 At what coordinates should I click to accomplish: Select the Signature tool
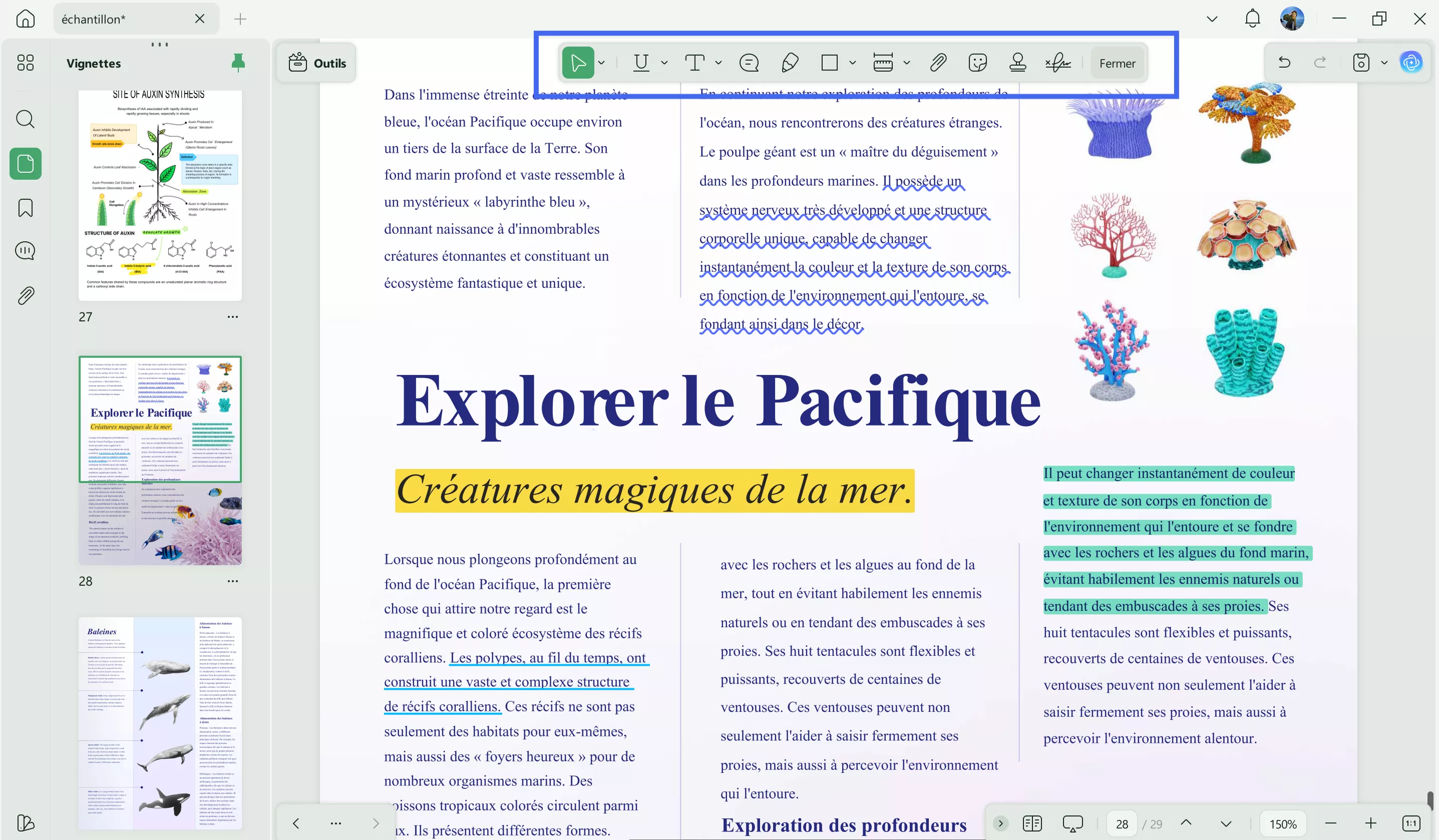(1057, 63)
